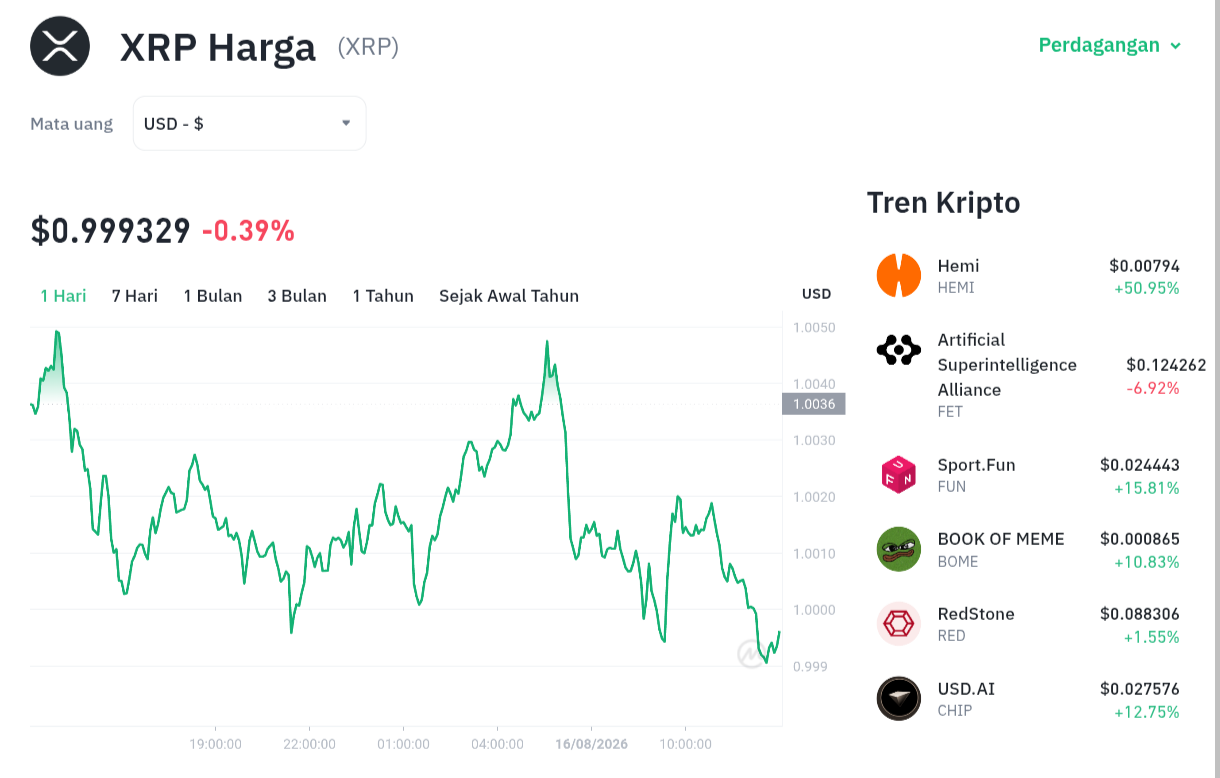Select the Artificial Superintelligence Alliance FET icon

point(899,350)
